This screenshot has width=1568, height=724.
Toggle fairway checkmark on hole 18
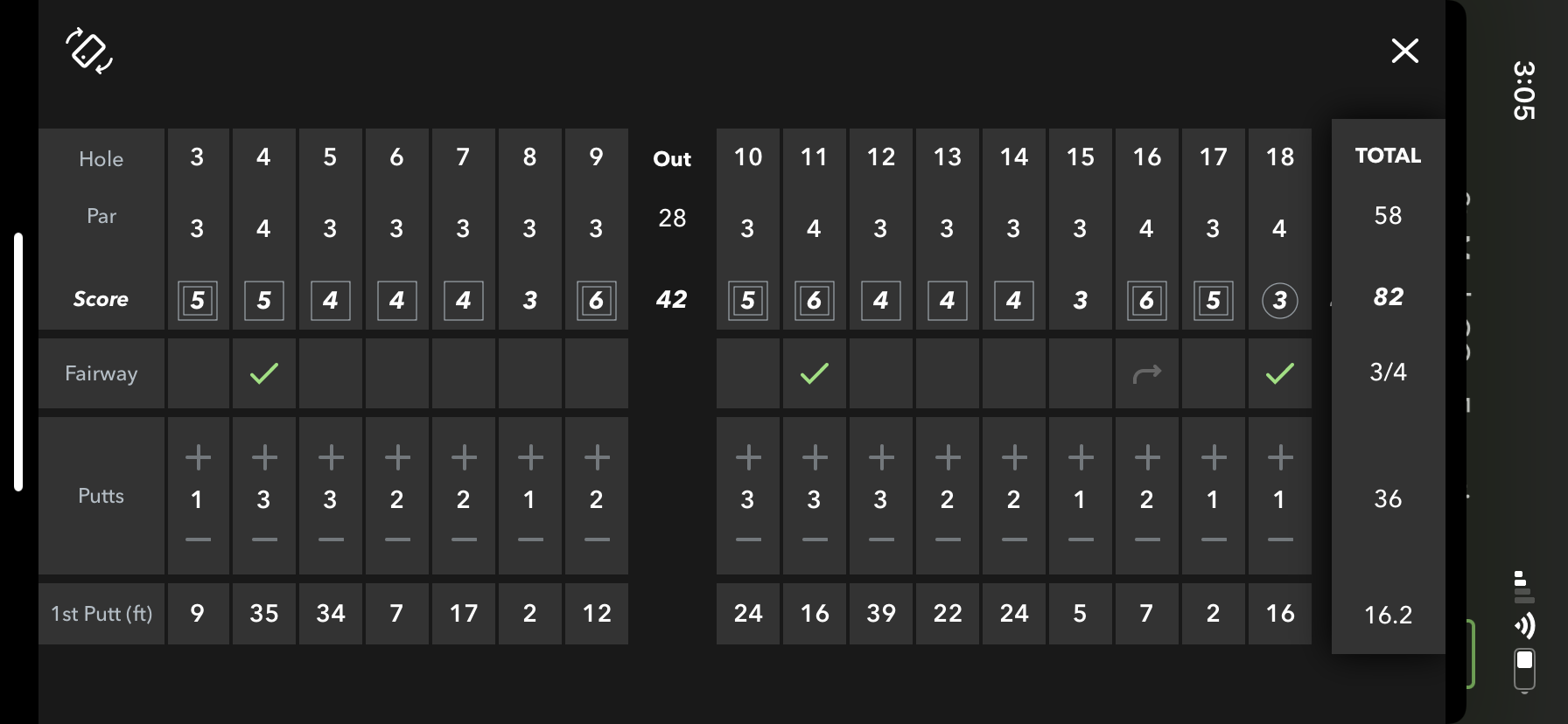(x=1279, y=373)
